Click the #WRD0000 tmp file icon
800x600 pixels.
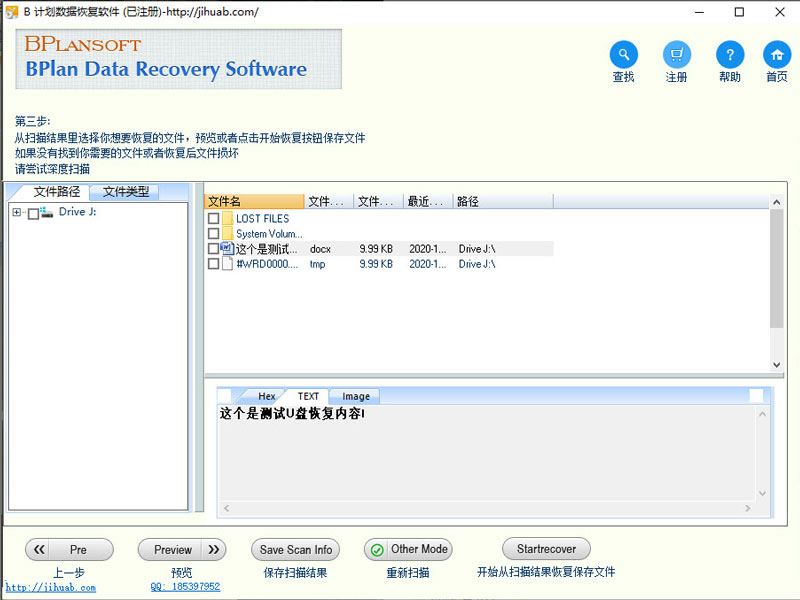pyautogui.click(x=228, y=264)
